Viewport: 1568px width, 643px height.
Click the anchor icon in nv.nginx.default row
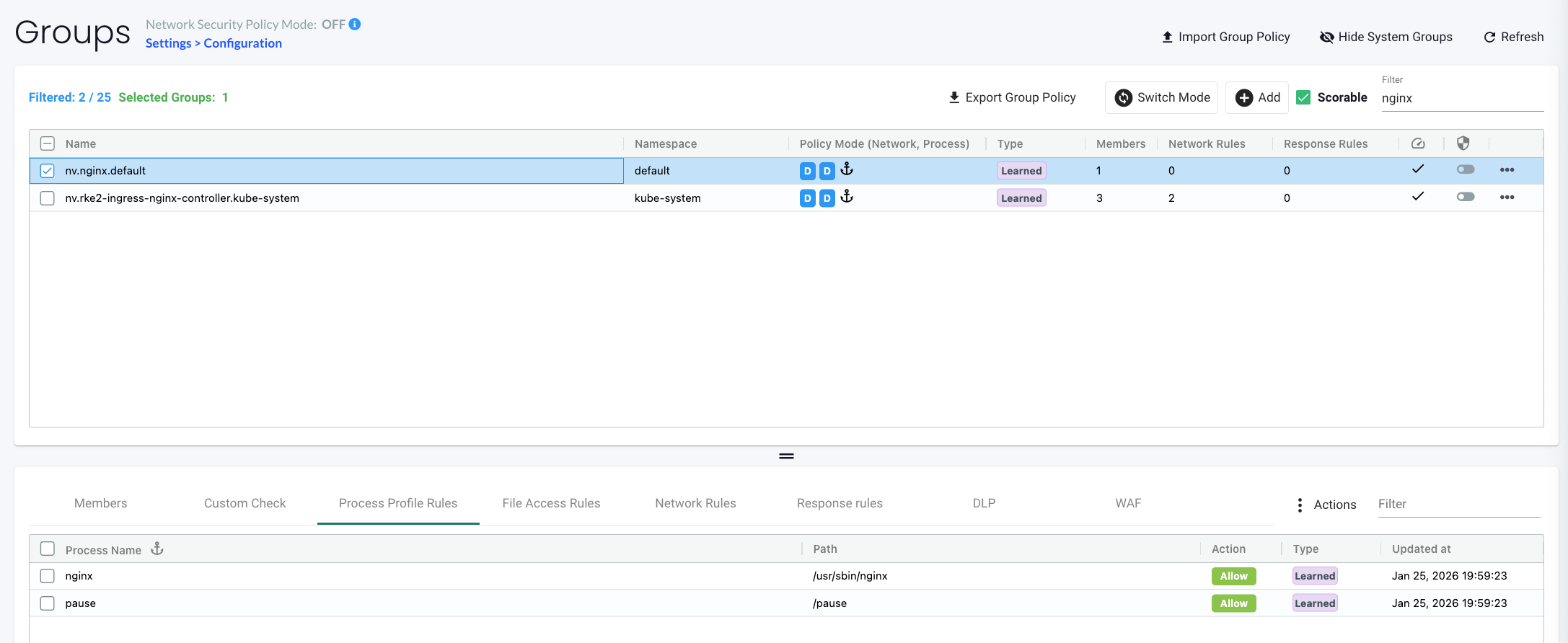click(x=847, y=169)
